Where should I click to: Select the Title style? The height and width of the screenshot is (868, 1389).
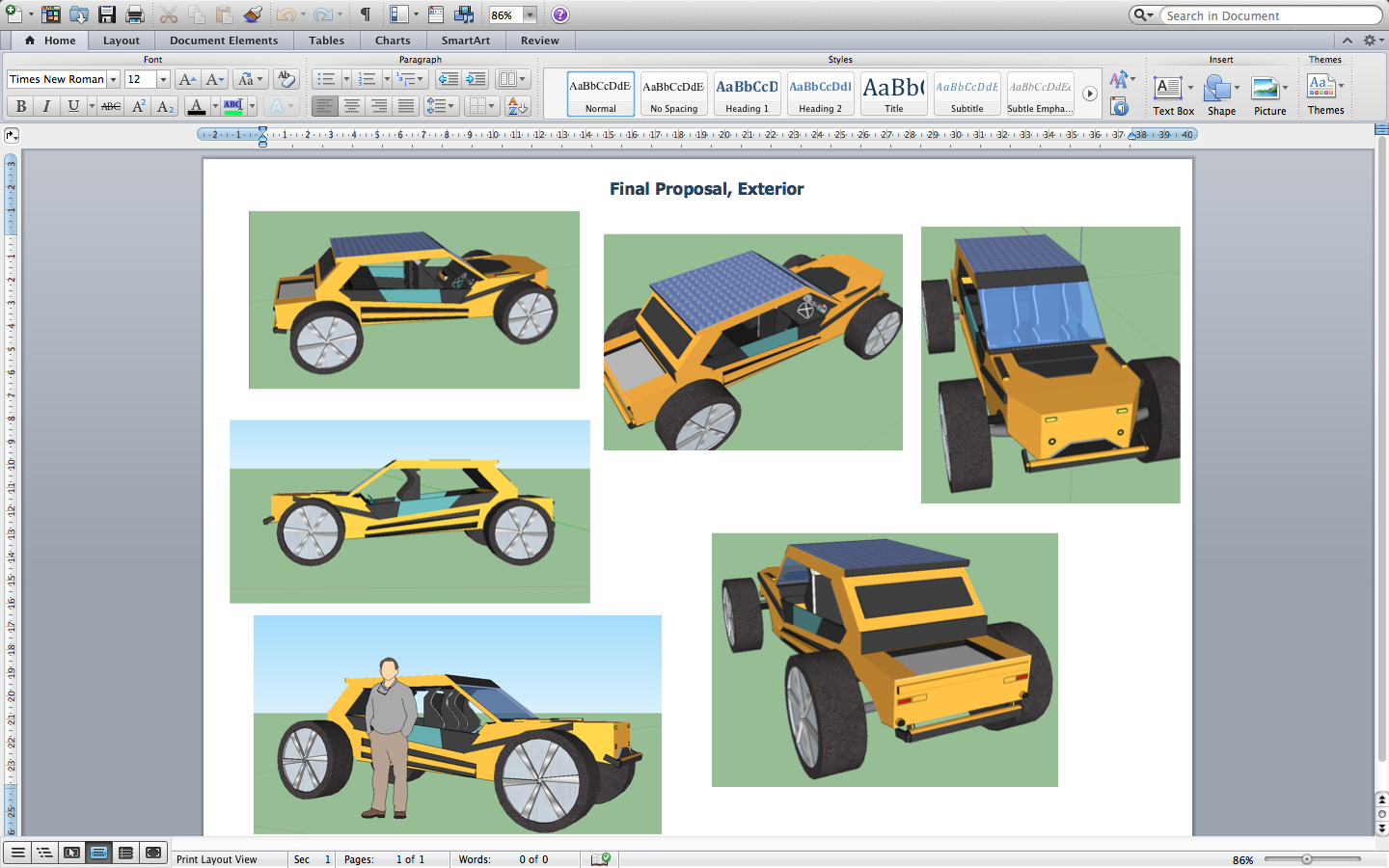coord(893,94)
